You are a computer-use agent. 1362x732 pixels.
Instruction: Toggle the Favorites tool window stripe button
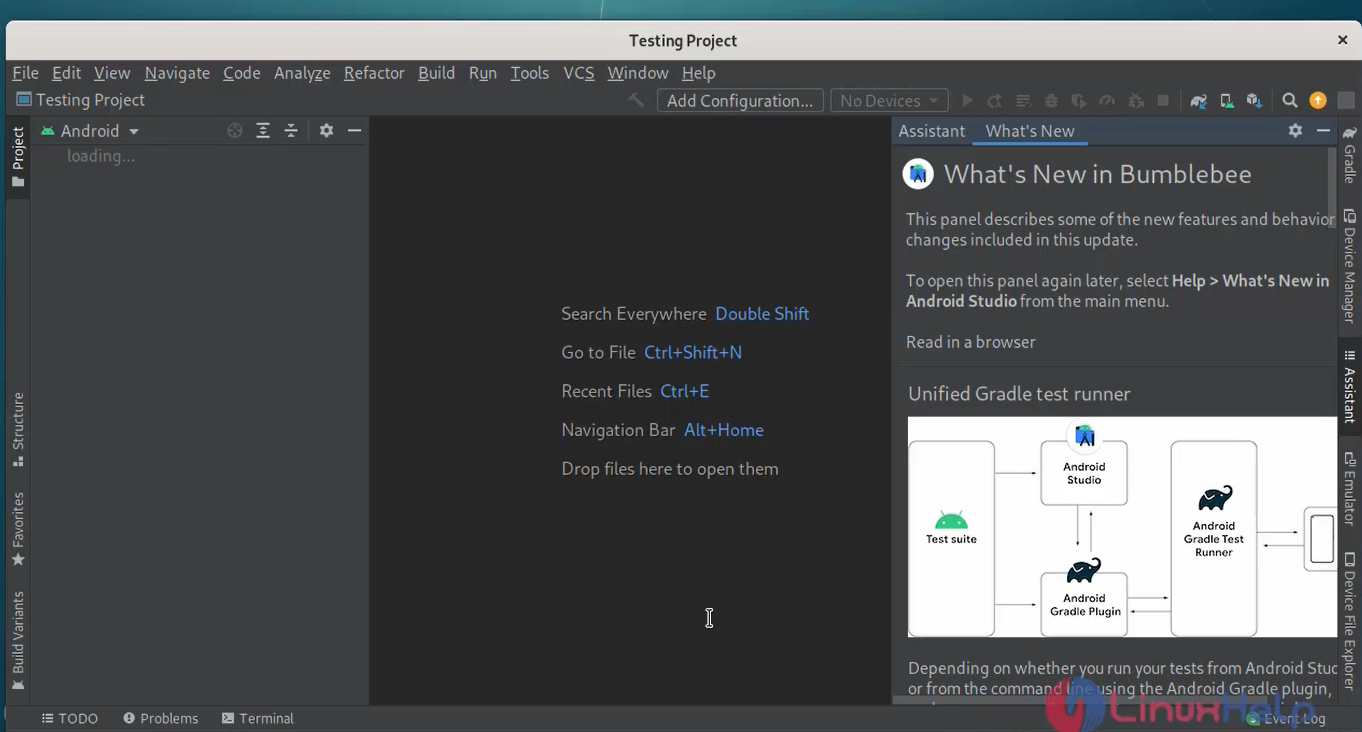click(x=17, y=529)
